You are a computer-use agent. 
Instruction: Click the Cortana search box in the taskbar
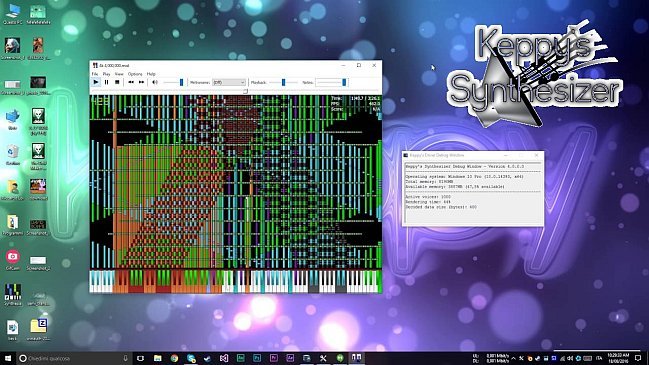(74, 358)
